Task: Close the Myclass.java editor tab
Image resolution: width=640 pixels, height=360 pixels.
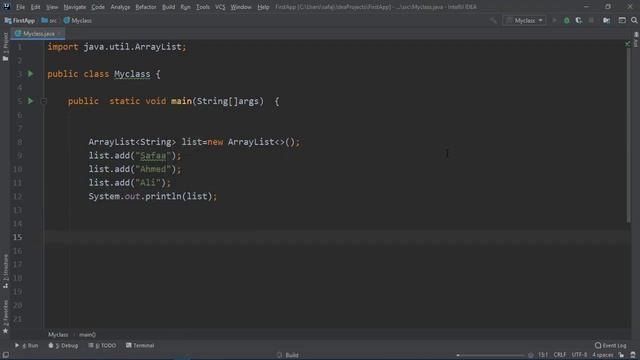Action: (60, 33)
